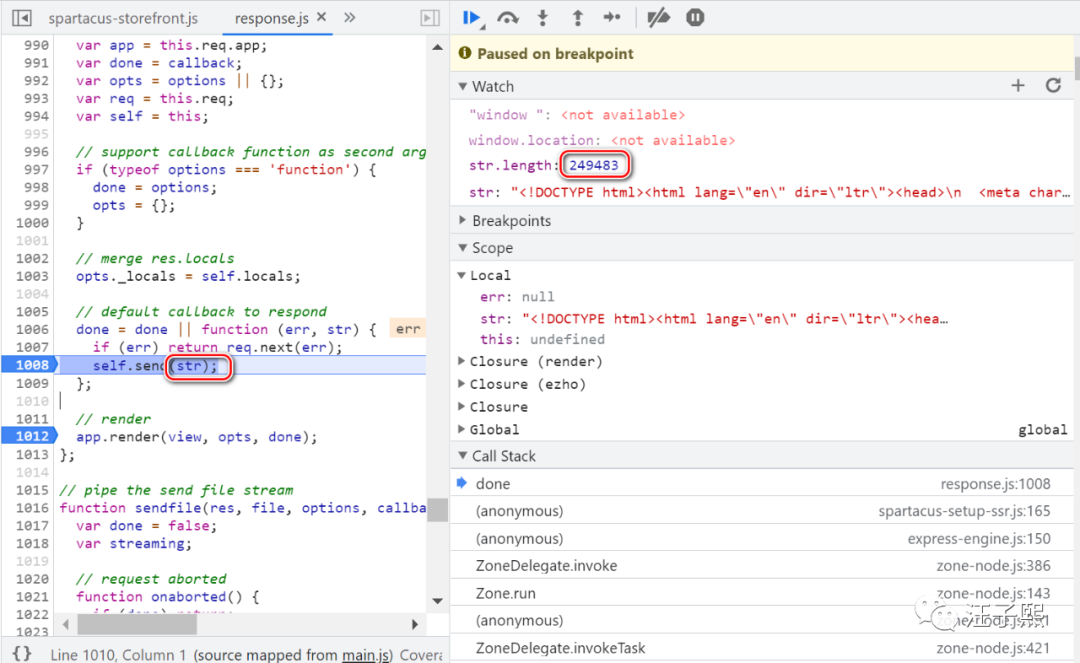The width and height of the screenshot is (1080, 663).
Task: Click the "window " watch expression
Action: (577, 115)
